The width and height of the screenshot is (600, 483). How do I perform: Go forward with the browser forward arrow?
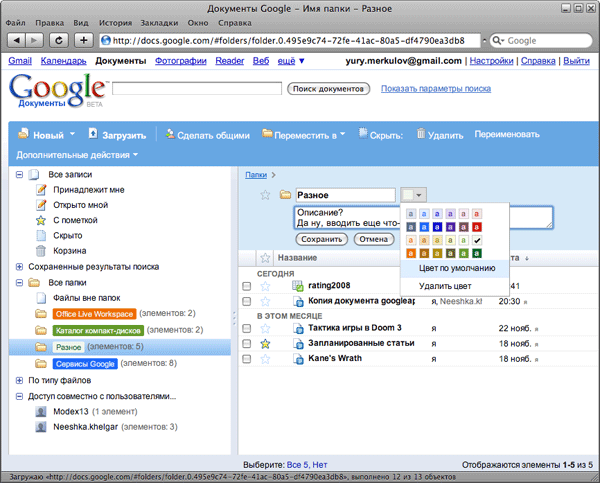point(34,40)
